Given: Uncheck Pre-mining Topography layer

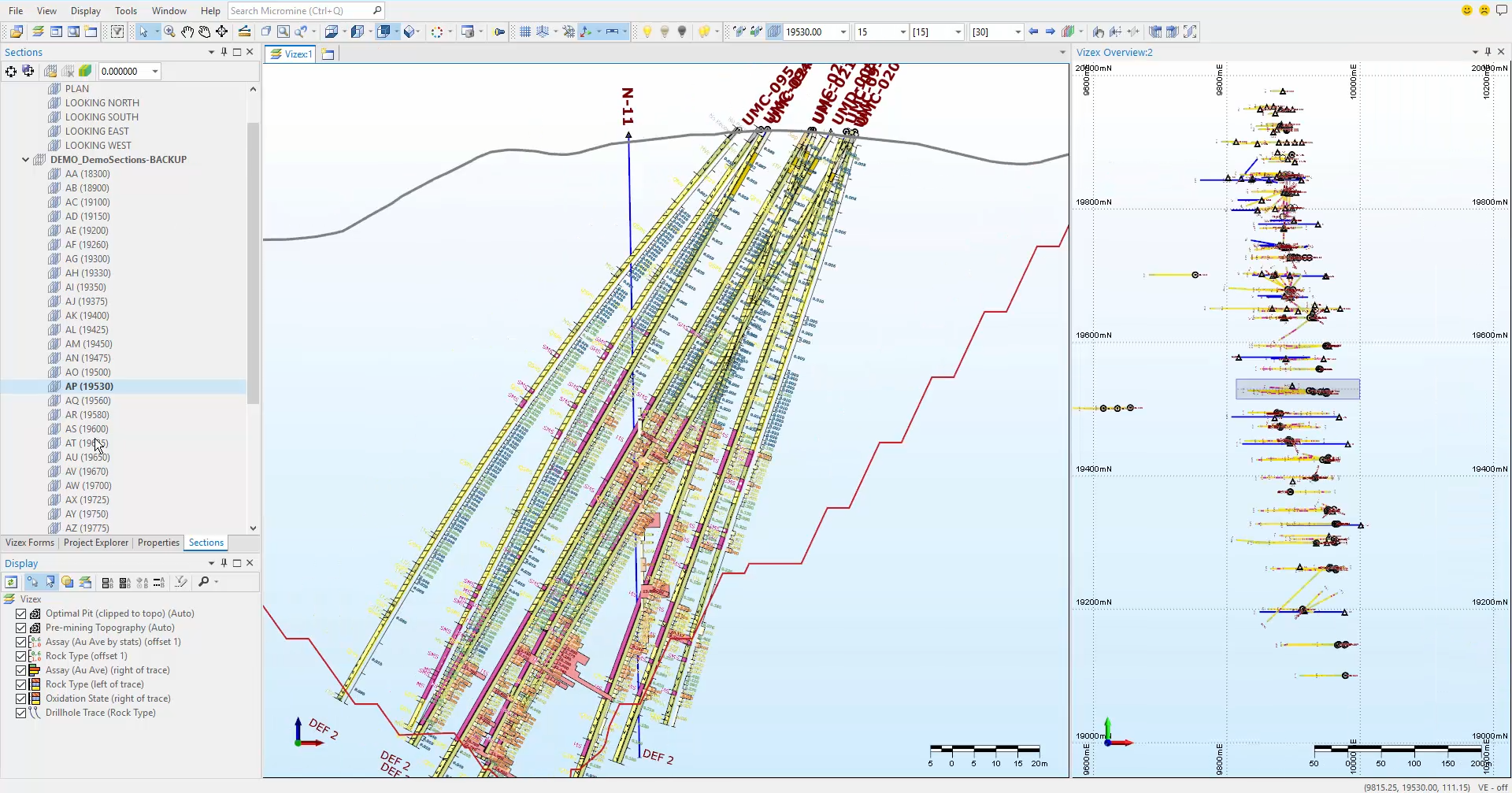Looking at the screenshot, I should click(x=21, y=628).
